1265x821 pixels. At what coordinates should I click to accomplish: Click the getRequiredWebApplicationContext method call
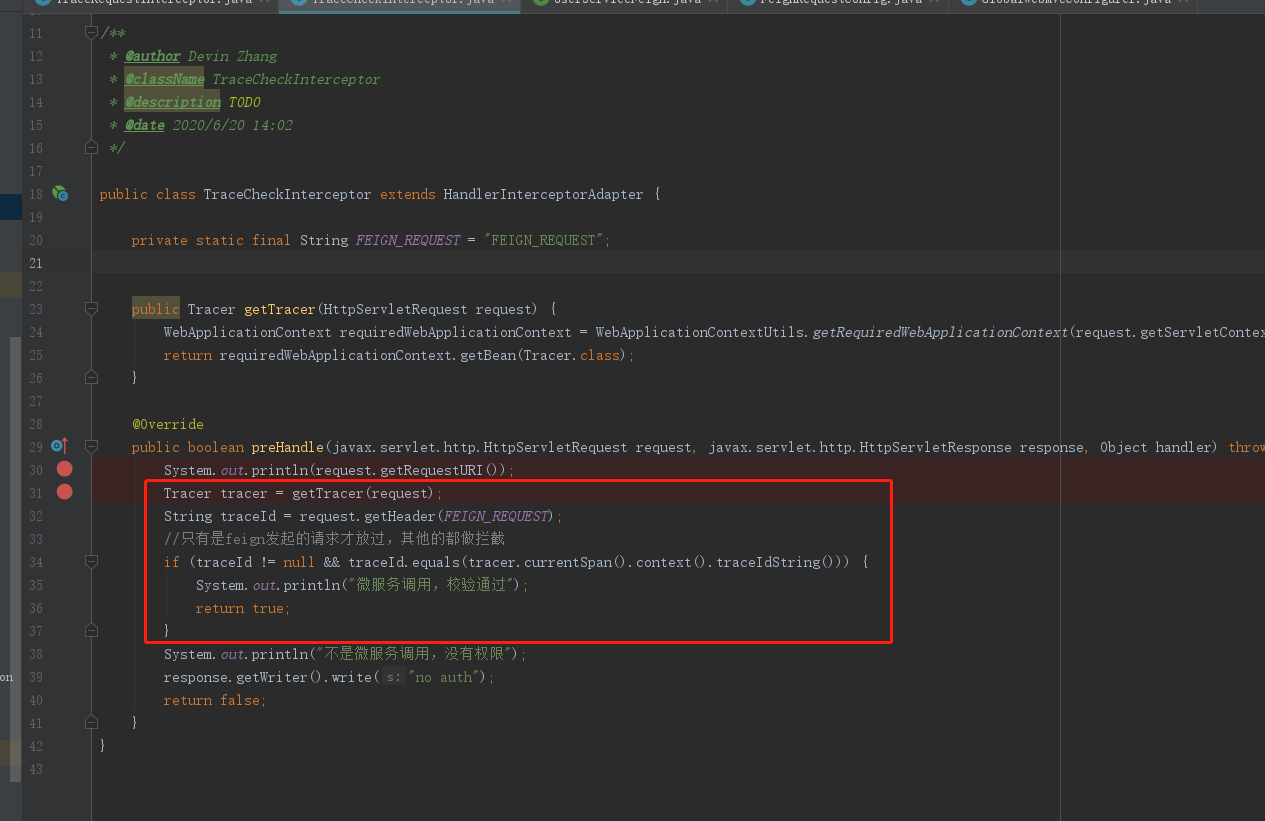[940, 332]
